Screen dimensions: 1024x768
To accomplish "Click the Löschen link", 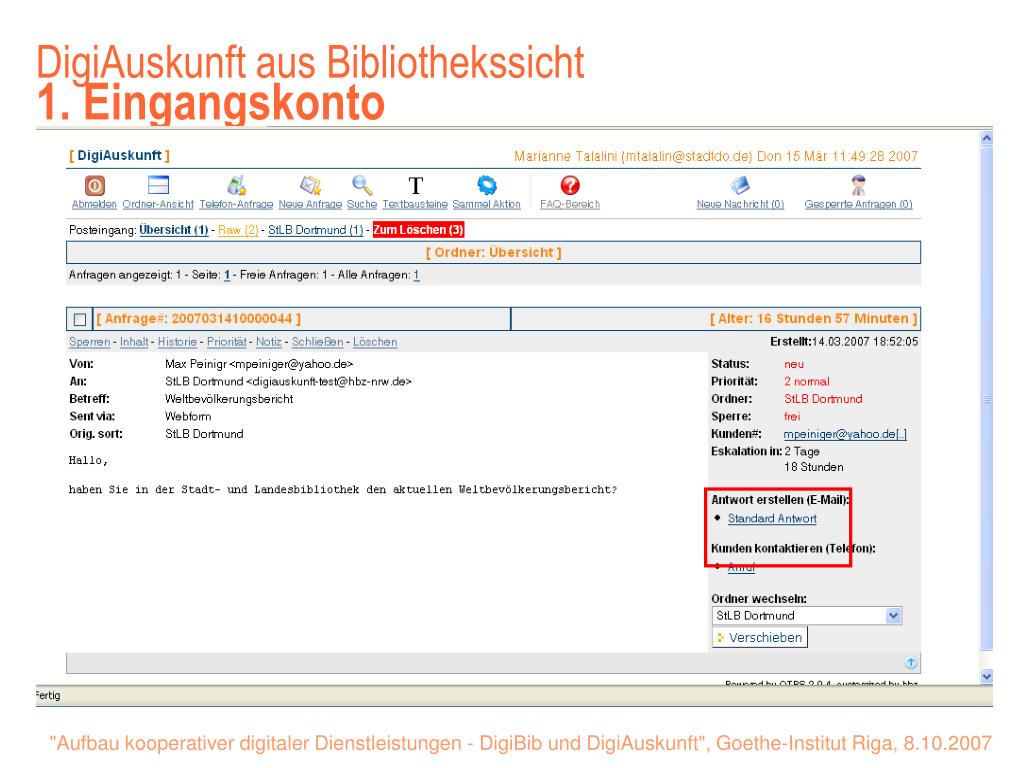I will pyautogui.click(x=375, y=342).
